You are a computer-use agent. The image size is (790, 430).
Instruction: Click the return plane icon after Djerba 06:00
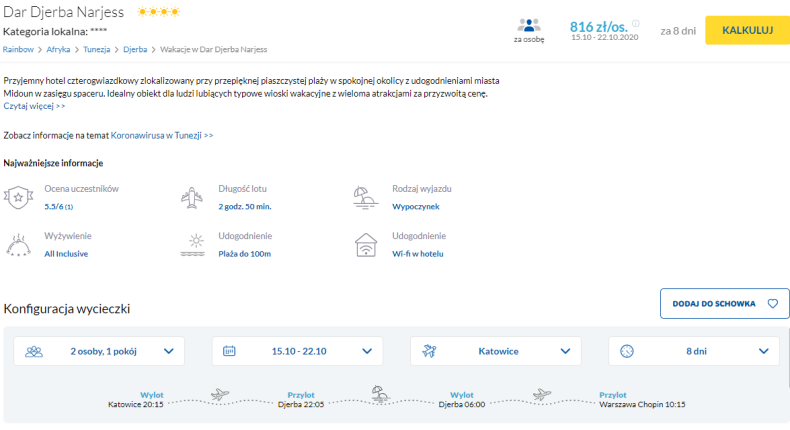(542, 394)
